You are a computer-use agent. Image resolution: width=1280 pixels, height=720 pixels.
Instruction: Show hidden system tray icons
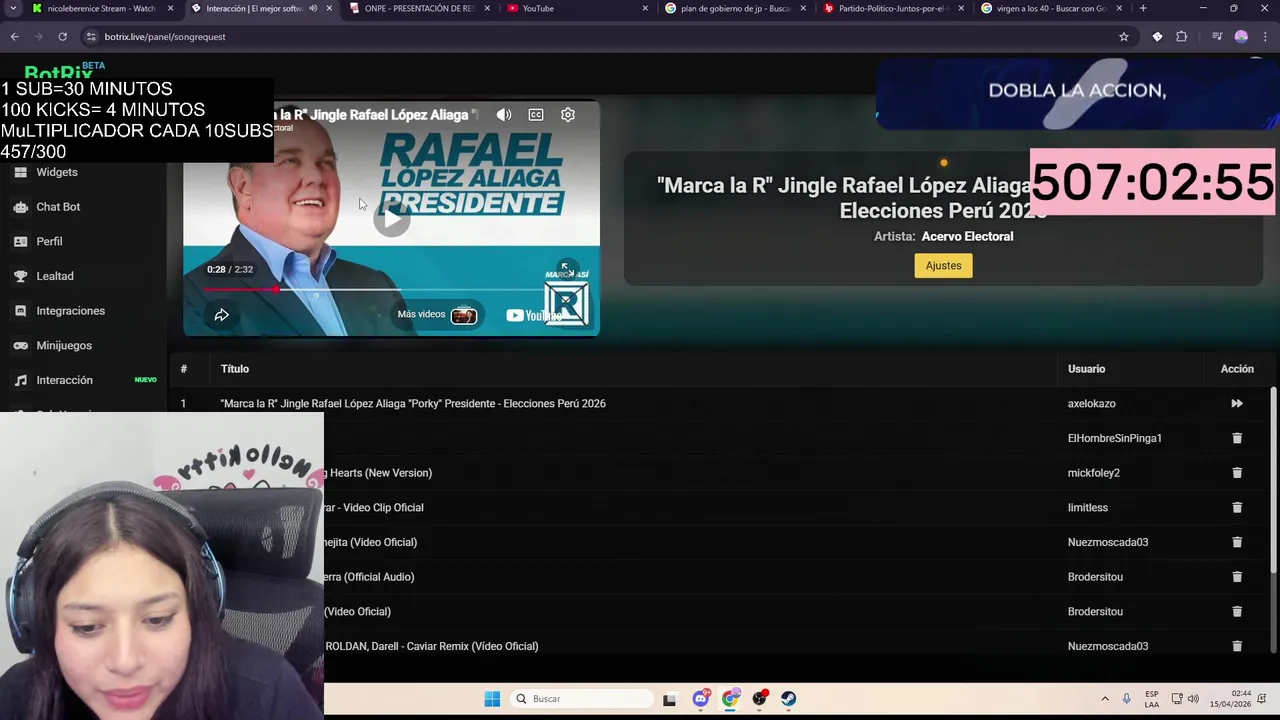pos(1105,699)
